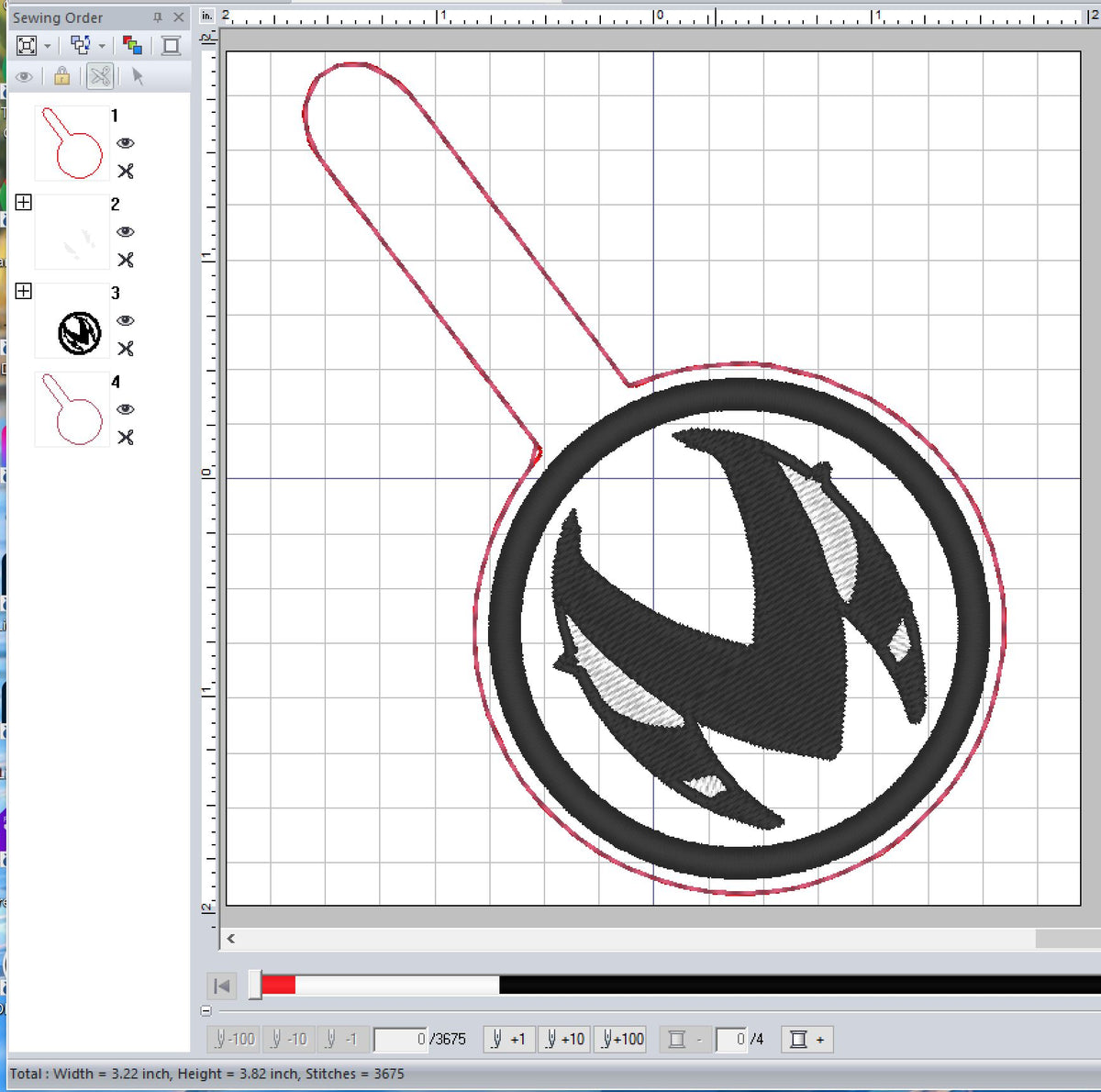
Task: Close the Sewing Order panel
Action: (178, 17)
